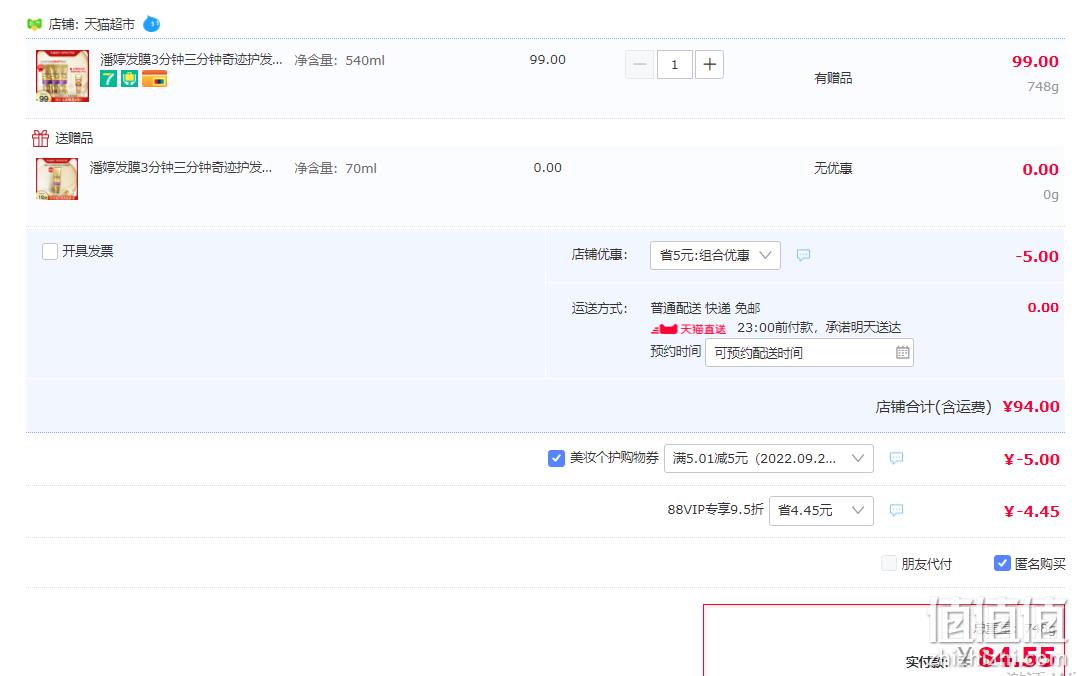The image size is (1077, 676).
Task: Click the 23:00前付款，承诺明天送达 notice
Action: pos(819,328)
